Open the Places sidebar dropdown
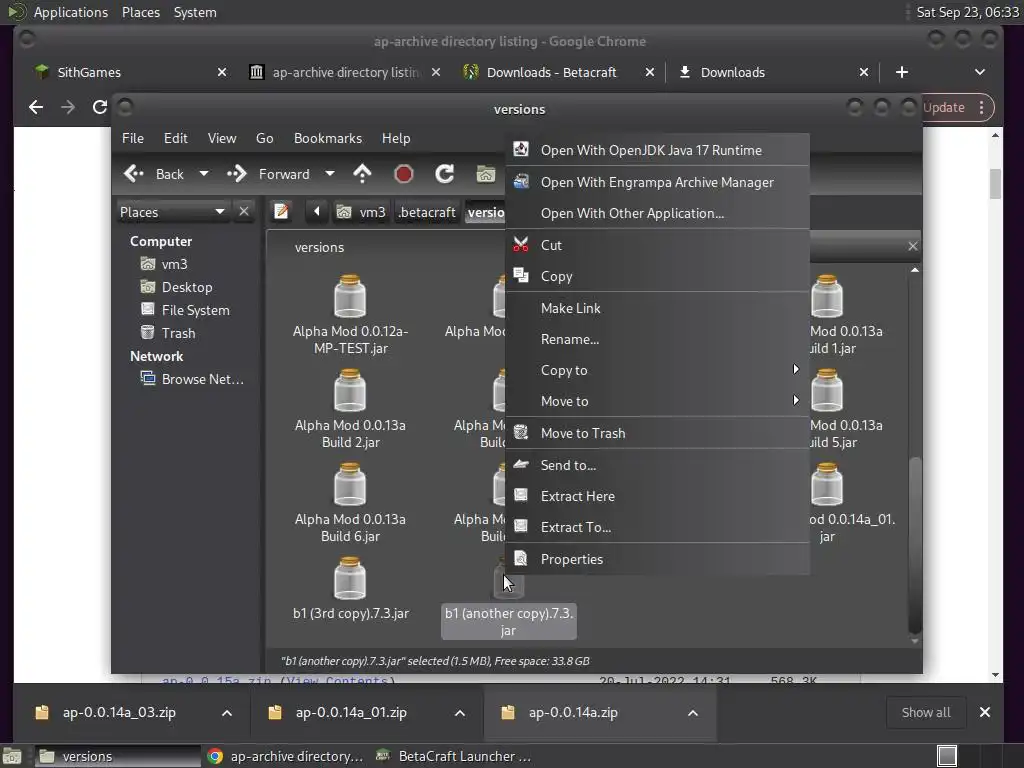Screen dimensions: 1024x768 [172, 212]
